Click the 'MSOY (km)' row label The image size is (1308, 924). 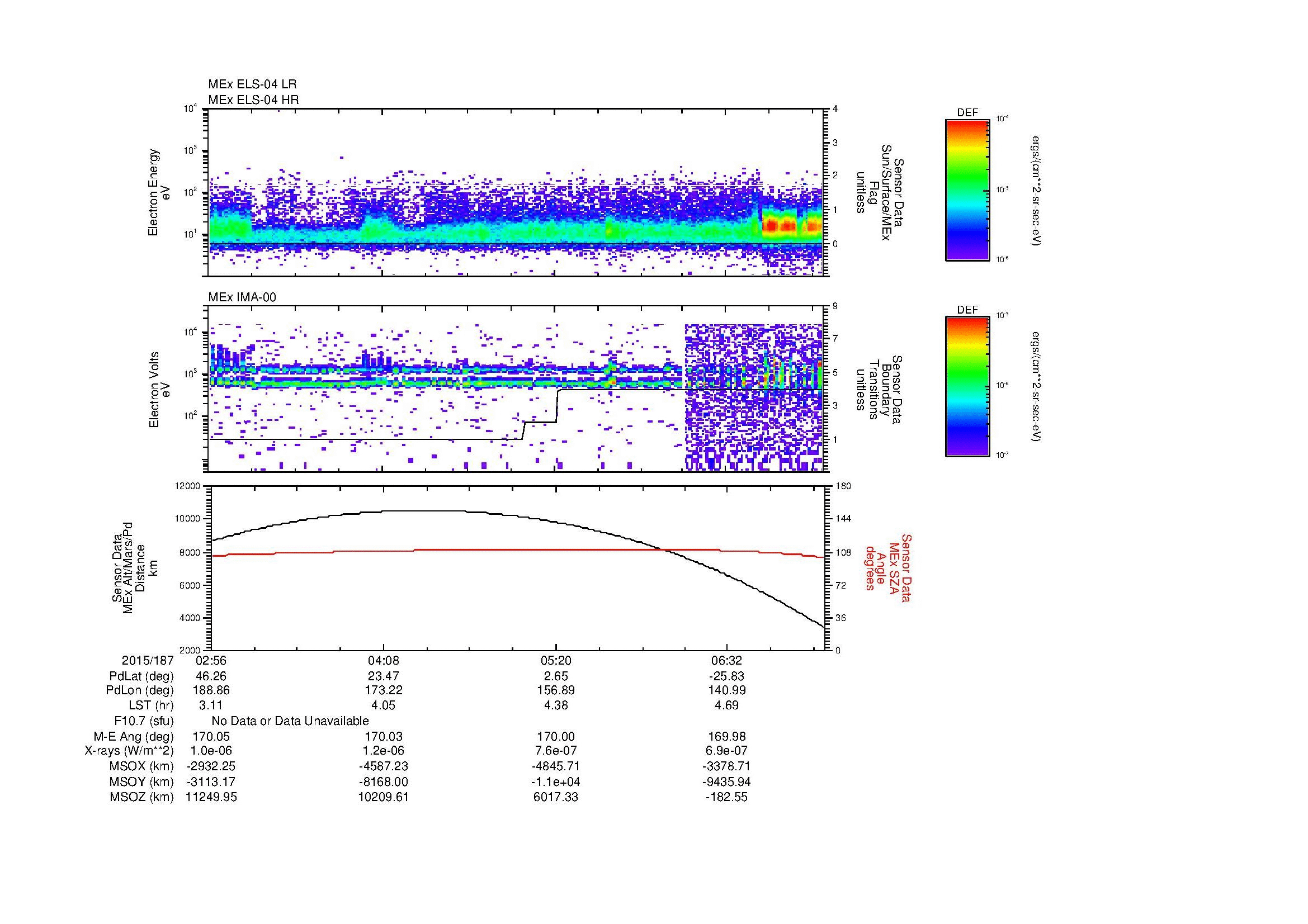coord(141,781)
